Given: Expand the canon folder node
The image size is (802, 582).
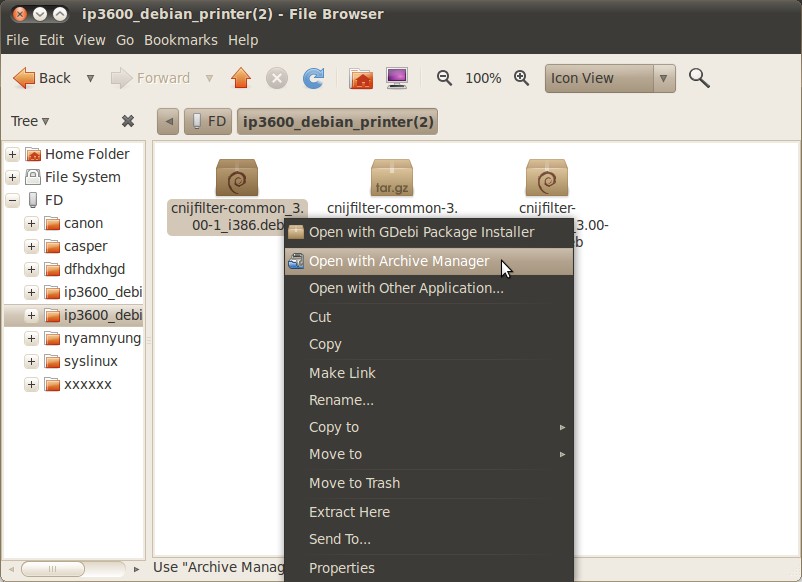Looking at the screenshot, I should tap(31, 223).
